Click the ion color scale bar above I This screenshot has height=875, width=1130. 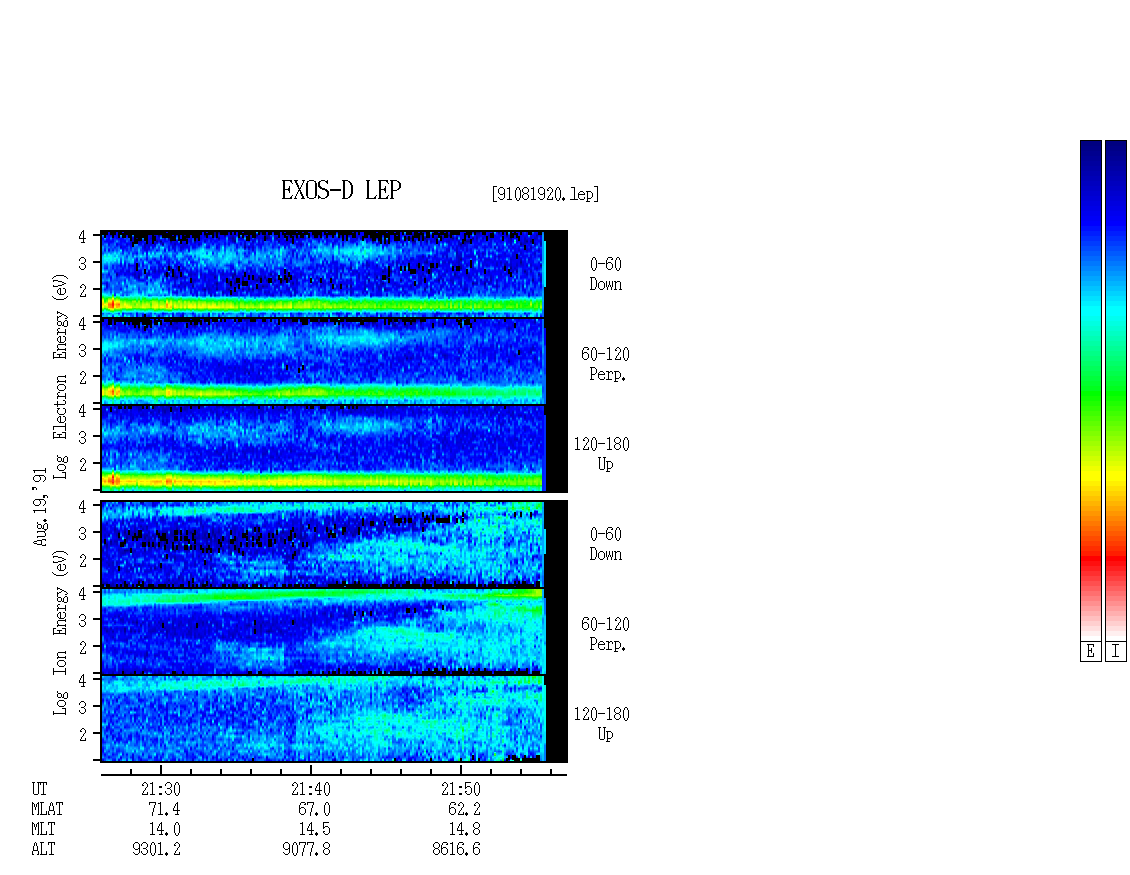[1116, 390]
